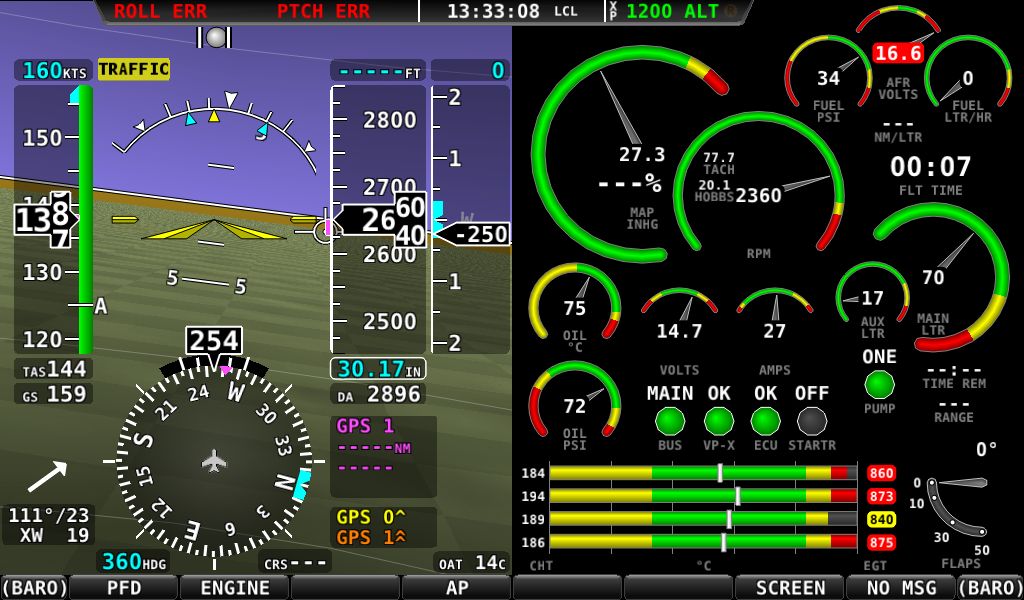Tap the grey STARTR status light
Viewport: 1024px width, 600px height.
point(812,421)
